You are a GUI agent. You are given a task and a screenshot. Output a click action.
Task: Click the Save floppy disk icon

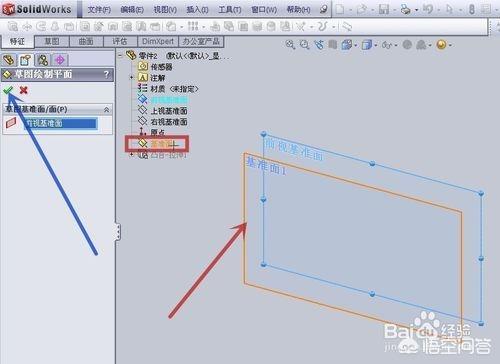point(384,9)
